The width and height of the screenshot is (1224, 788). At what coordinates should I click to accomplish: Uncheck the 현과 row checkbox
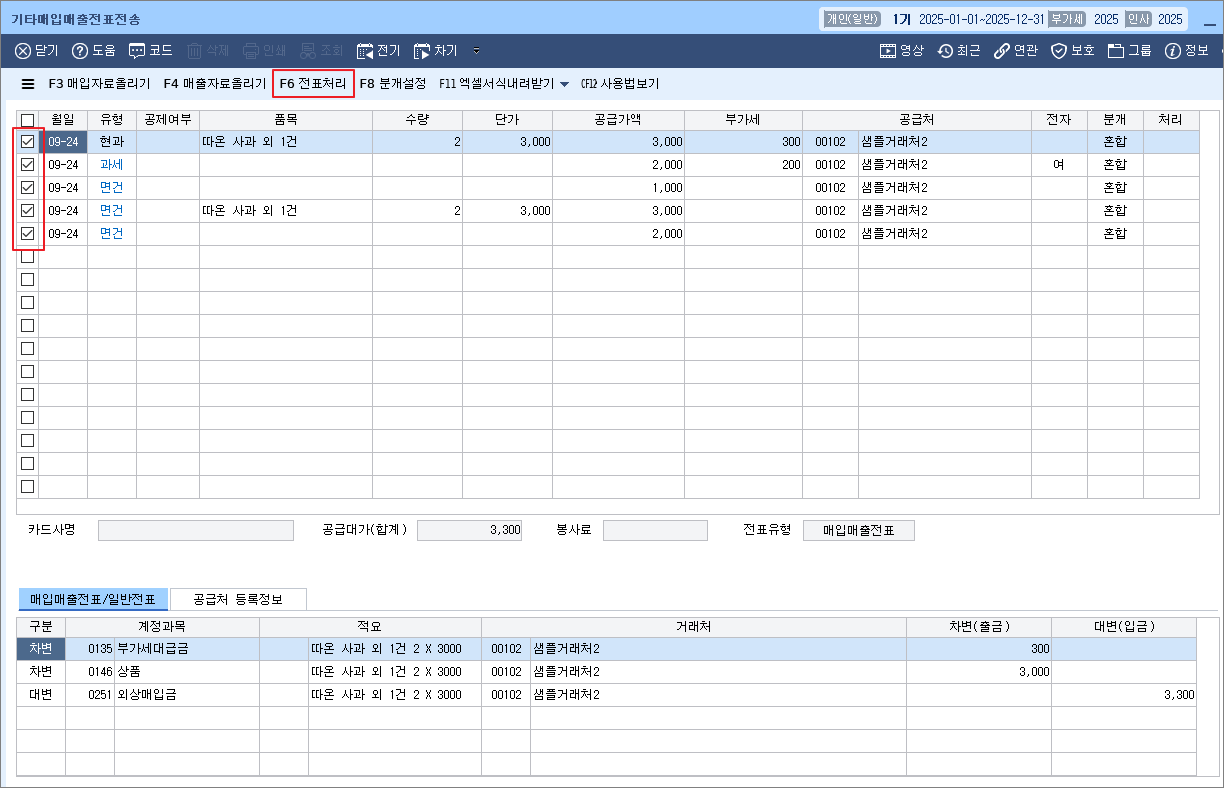point(28,142)
